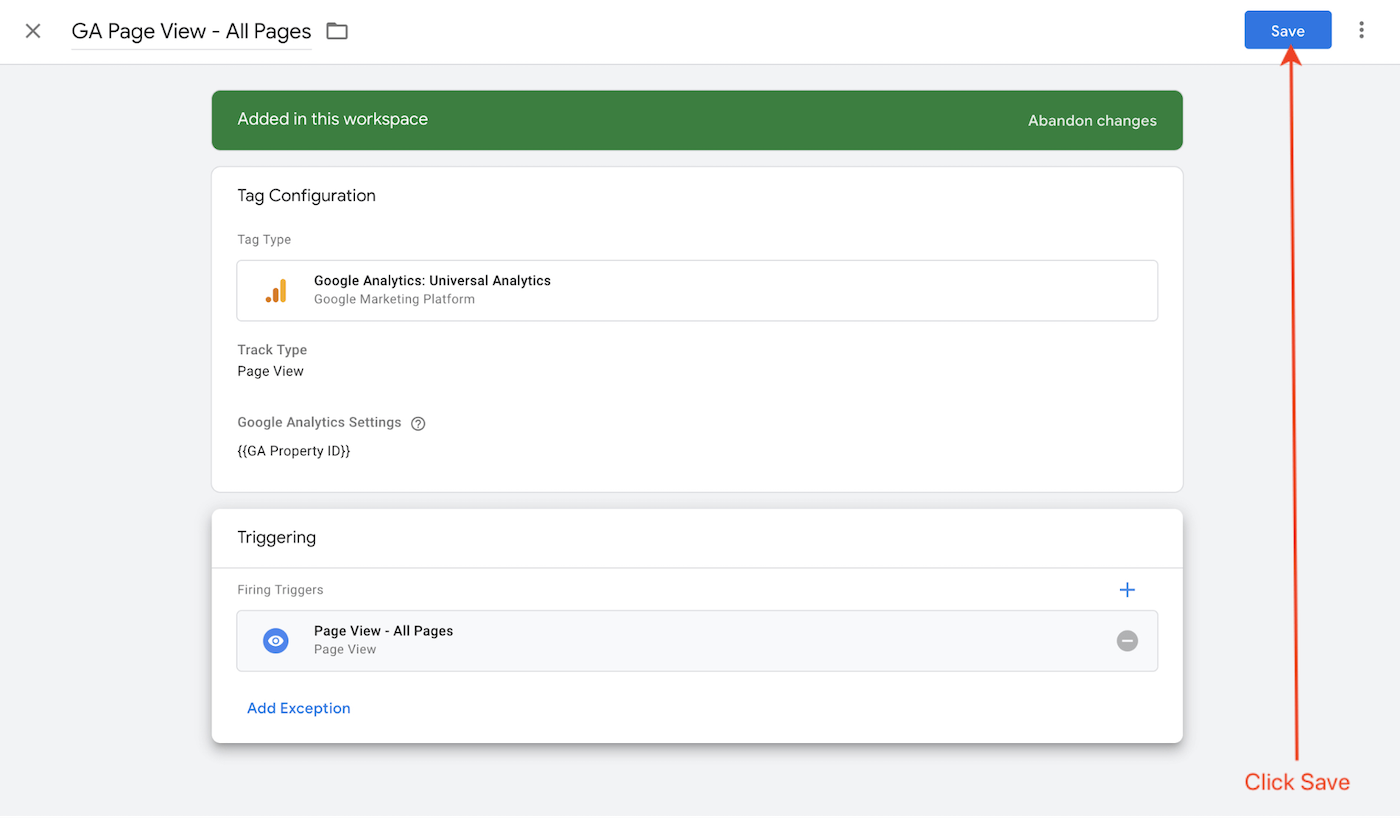Open the three-dot more actions menu
Image resolution: width=1400 pixels, height=818 pixels.
[1361, 30]
